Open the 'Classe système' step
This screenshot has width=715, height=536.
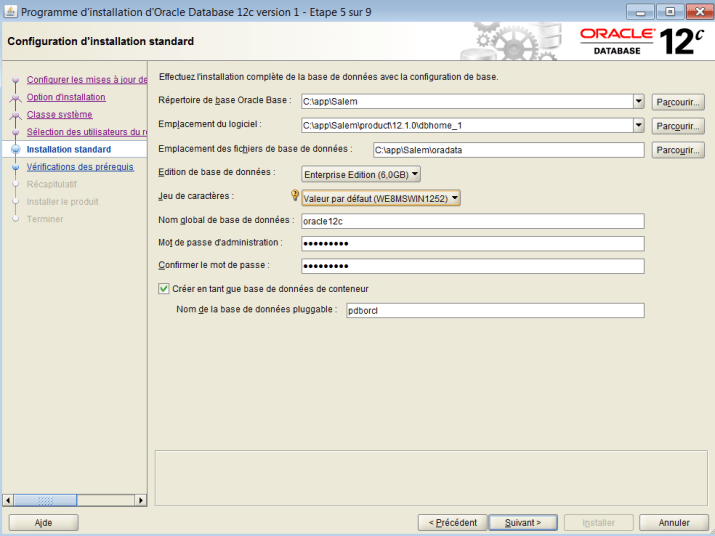pyautogui.click(x=59, y=114)
